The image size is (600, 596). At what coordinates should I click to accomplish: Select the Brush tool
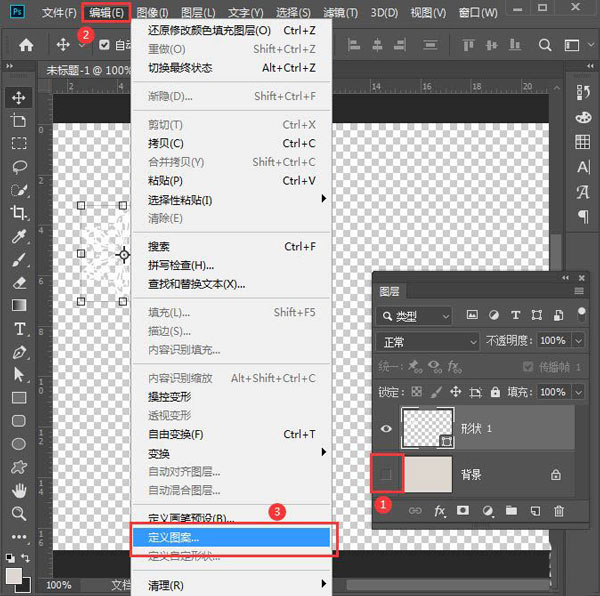coord(19,259)
